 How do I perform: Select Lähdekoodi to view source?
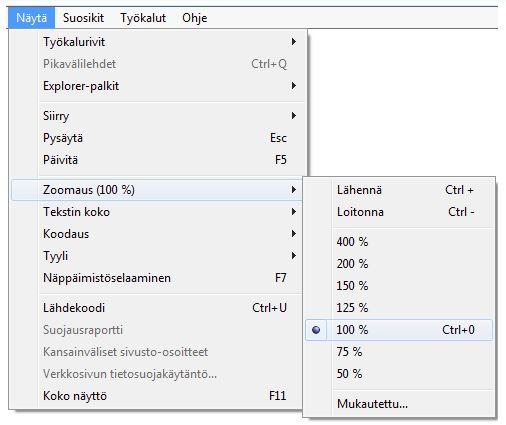(x=157, y=308)
